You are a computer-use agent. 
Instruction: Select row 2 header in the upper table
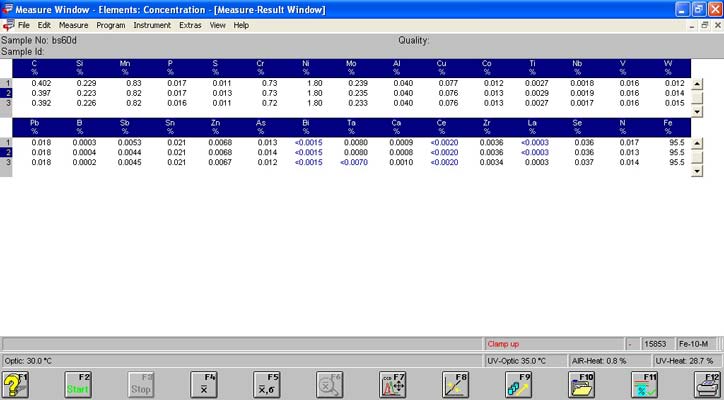(6, 93)
